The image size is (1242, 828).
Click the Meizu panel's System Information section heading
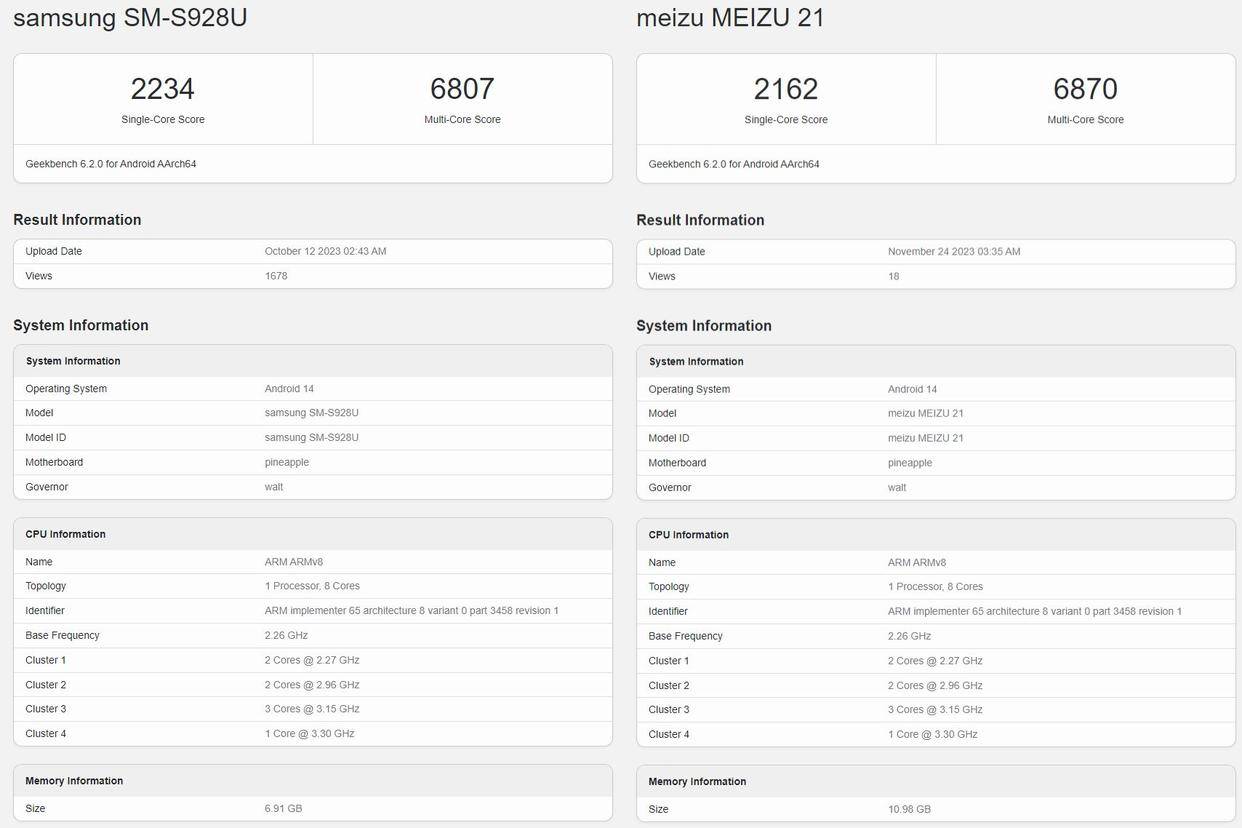pos(704,326)
